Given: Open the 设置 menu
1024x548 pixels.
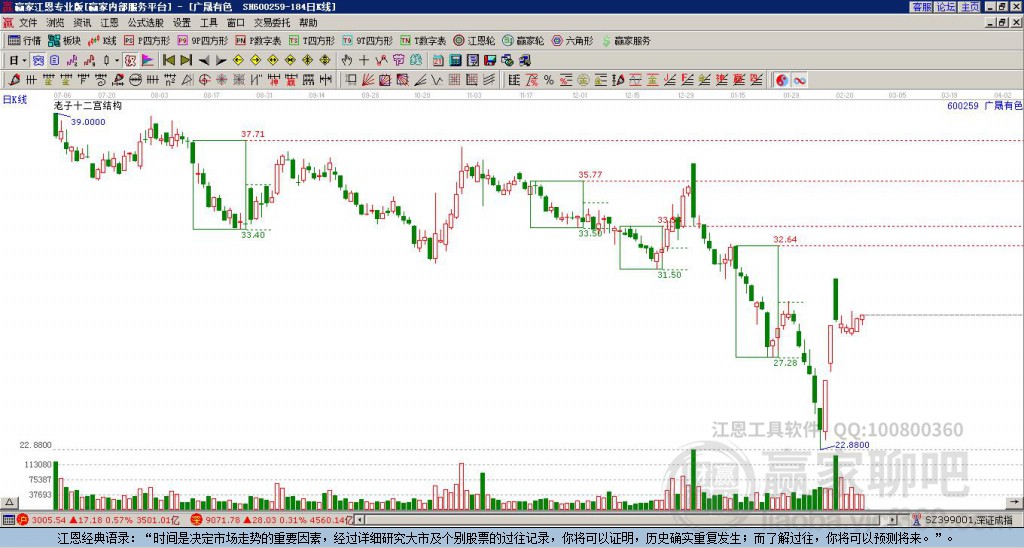Looking at the screenshot, I should click(182, 23).
